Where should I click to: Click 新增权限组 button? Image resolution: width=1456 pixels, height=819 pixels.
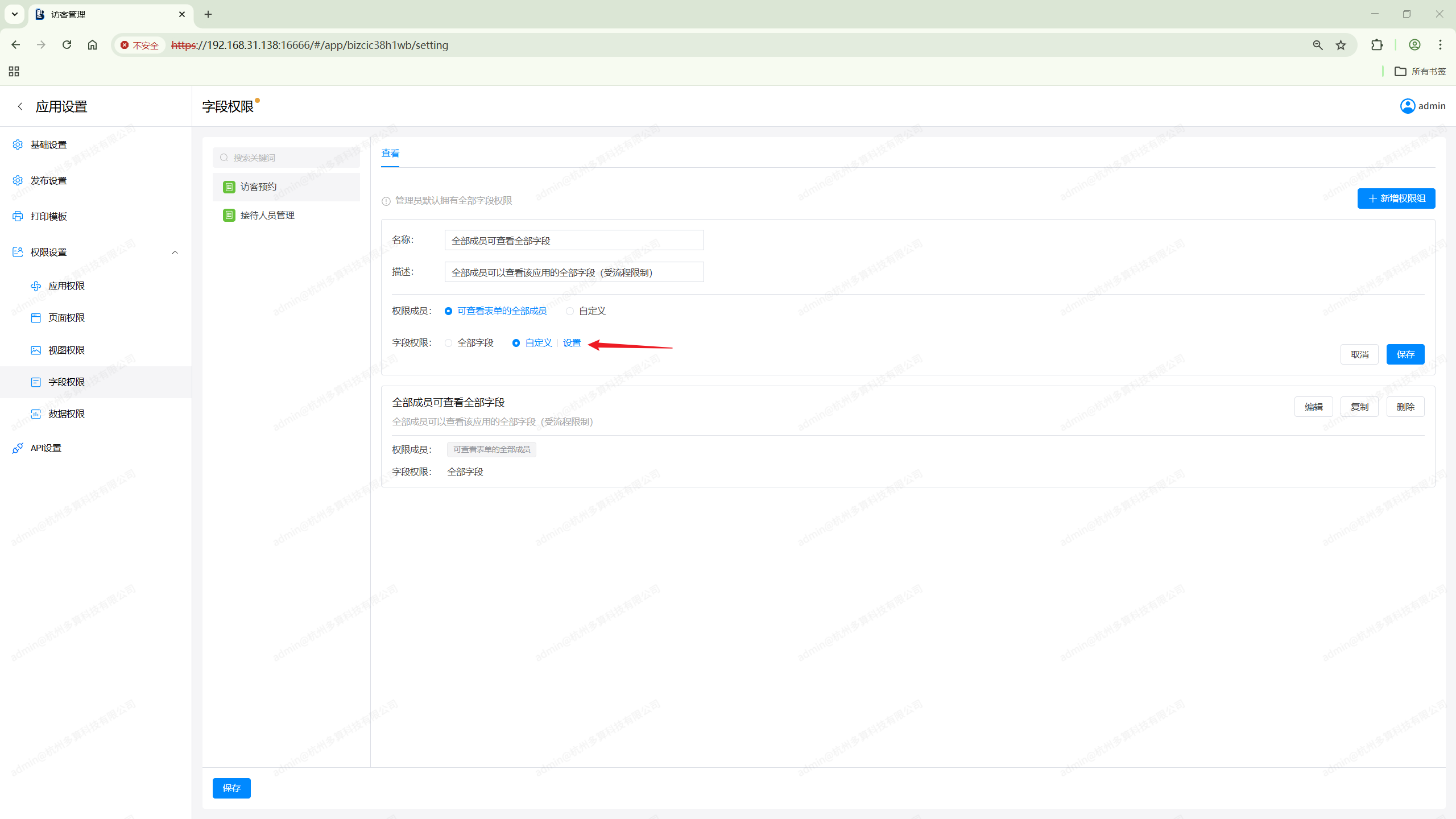(1396, 198)
